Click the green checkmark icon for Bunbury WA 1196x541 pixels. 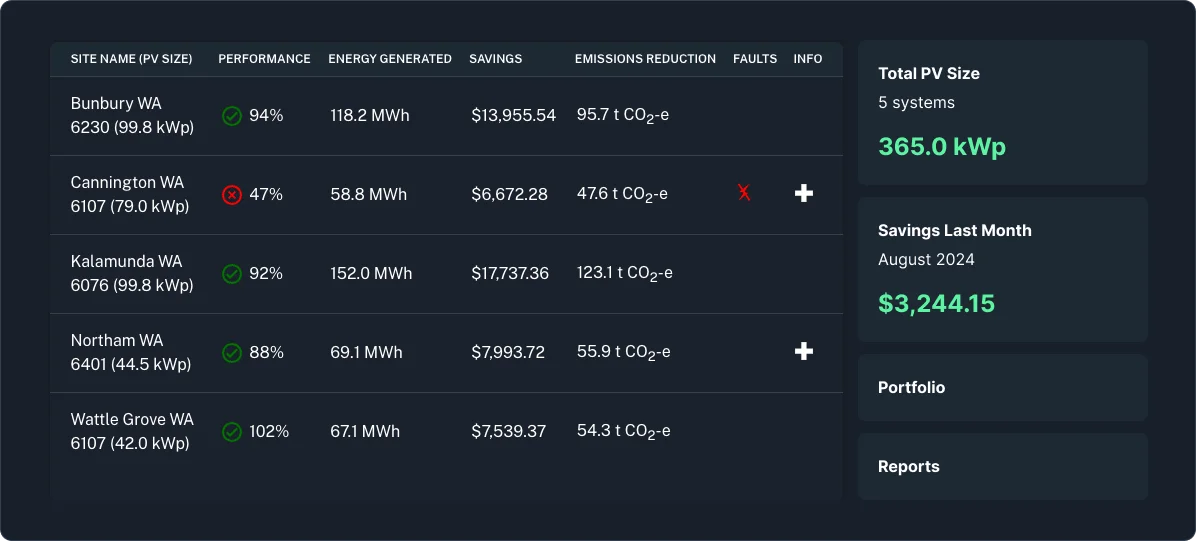pyautogui.click(x=231, y=116)
